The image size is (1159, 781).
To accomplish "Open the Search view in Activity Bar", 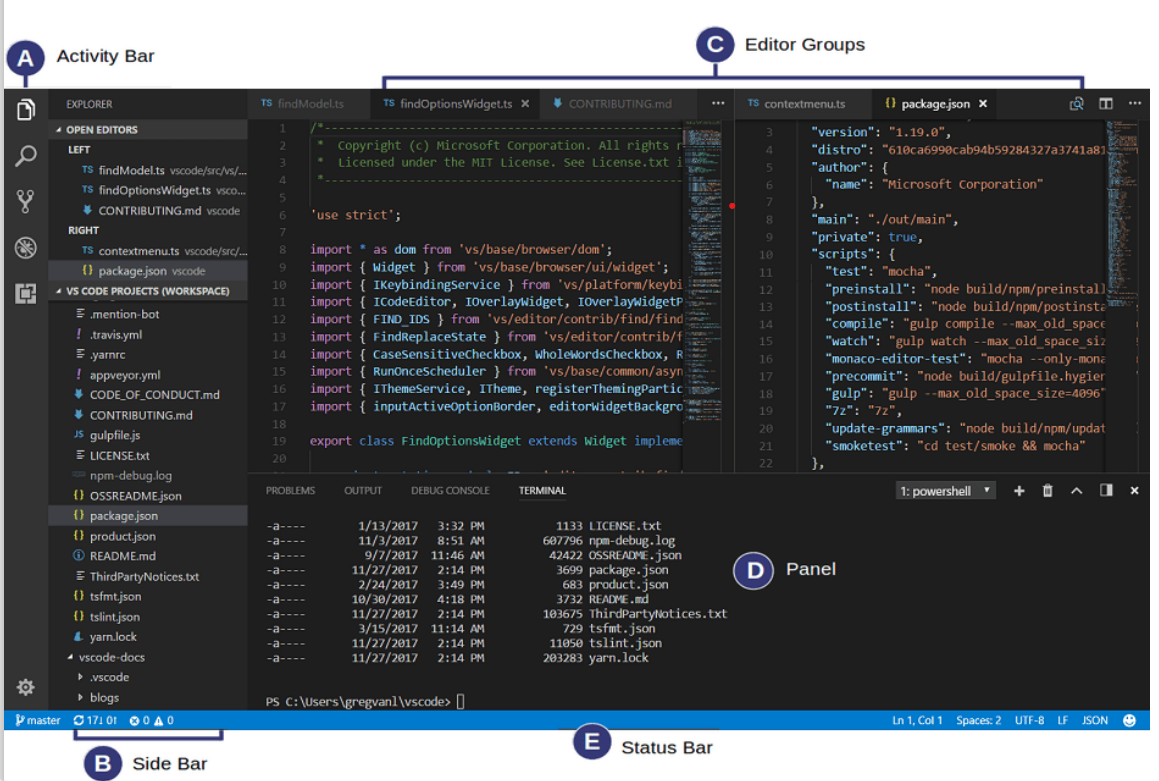I will 26,155.
